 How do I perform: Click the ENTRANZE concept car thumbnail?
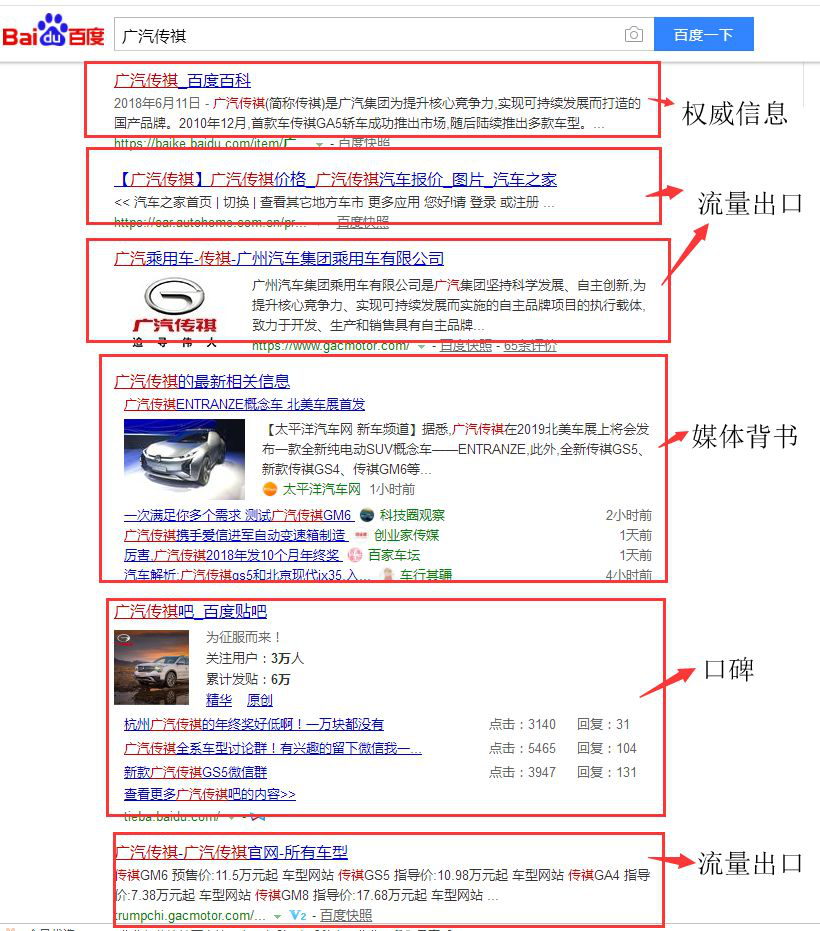click(x=184, y=459)
